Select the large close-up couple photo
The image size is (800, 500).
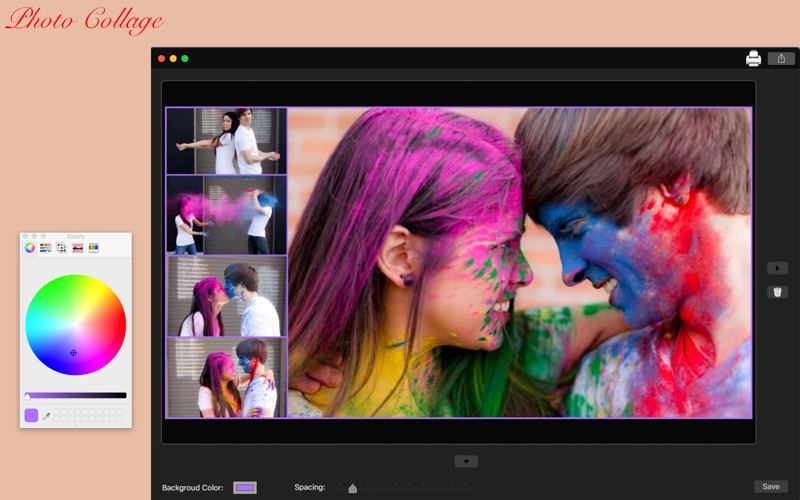pyautogui.click(x=519, y=262)
